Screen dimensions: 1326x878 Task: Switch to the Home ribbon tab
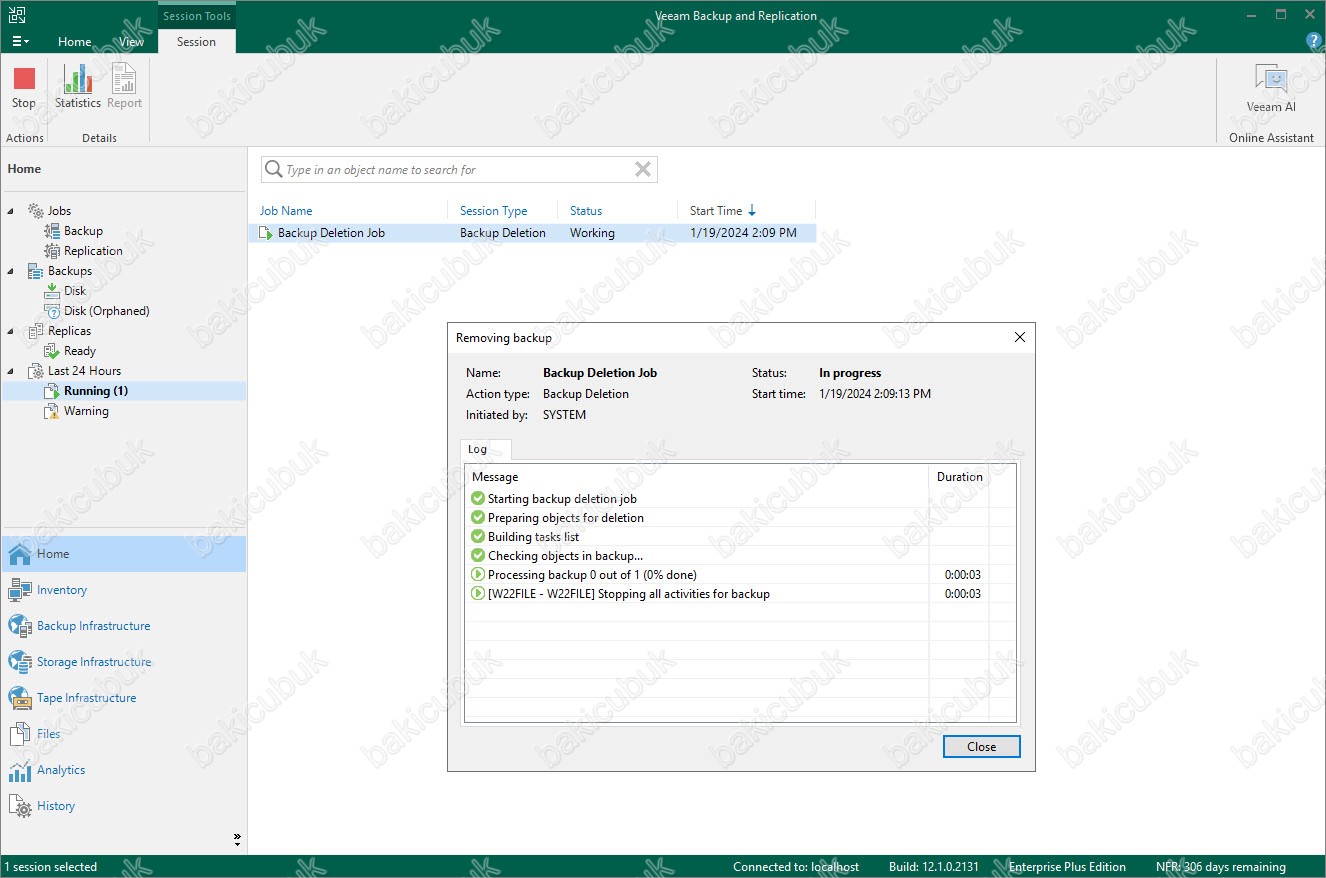coord(74,42)
